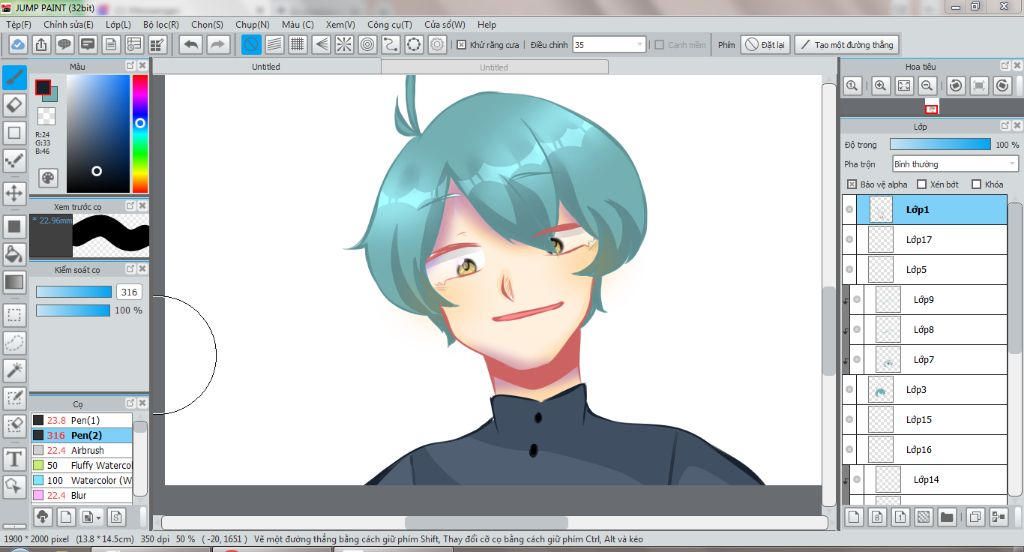Screen dimensions: 1024x552
Task: Toggle the Bảo vệ alpha checkbox
Action: coord(852,185)
